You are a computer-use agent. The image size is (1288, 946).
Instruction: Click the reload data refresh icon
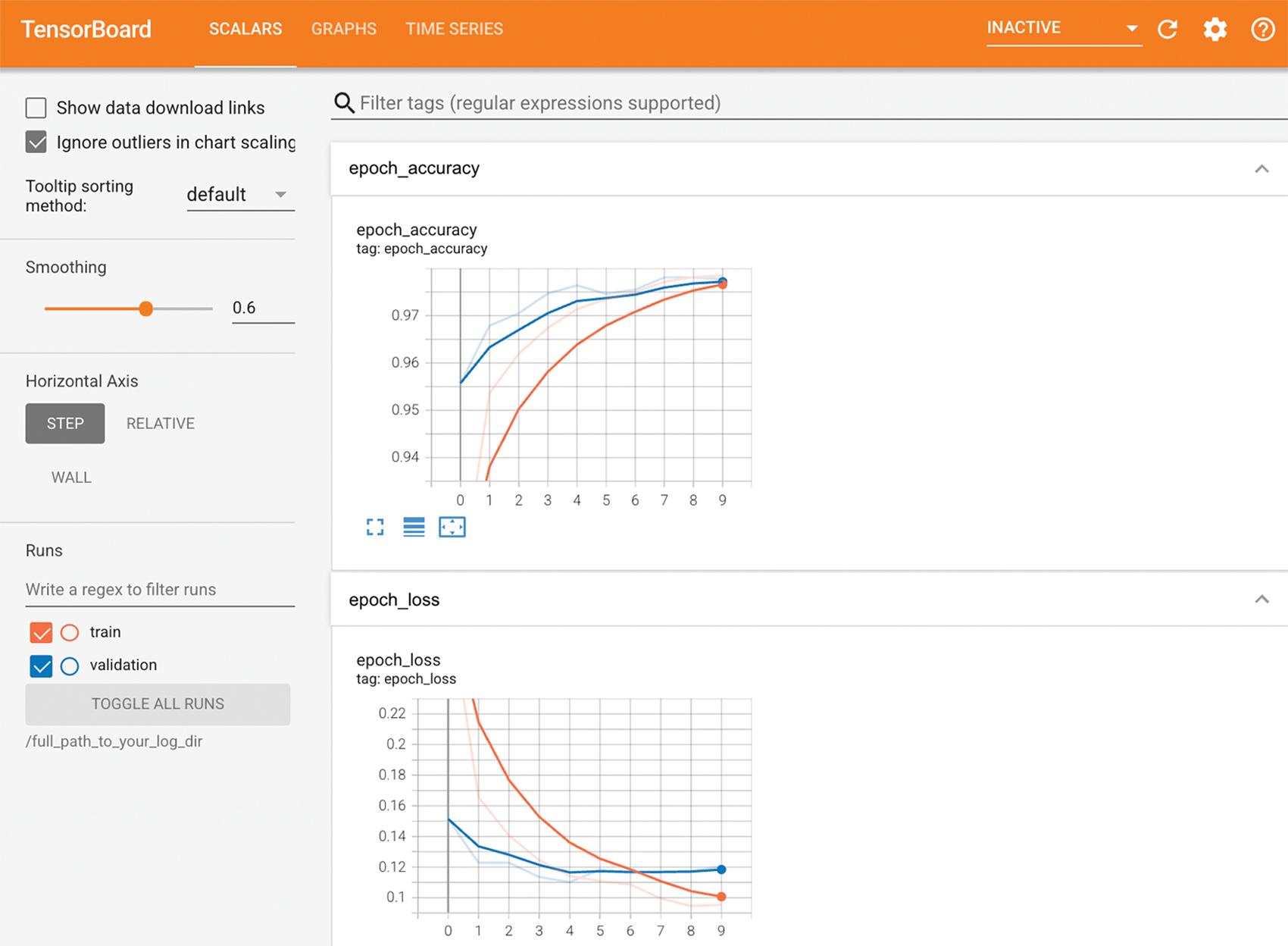[1168, 30]
